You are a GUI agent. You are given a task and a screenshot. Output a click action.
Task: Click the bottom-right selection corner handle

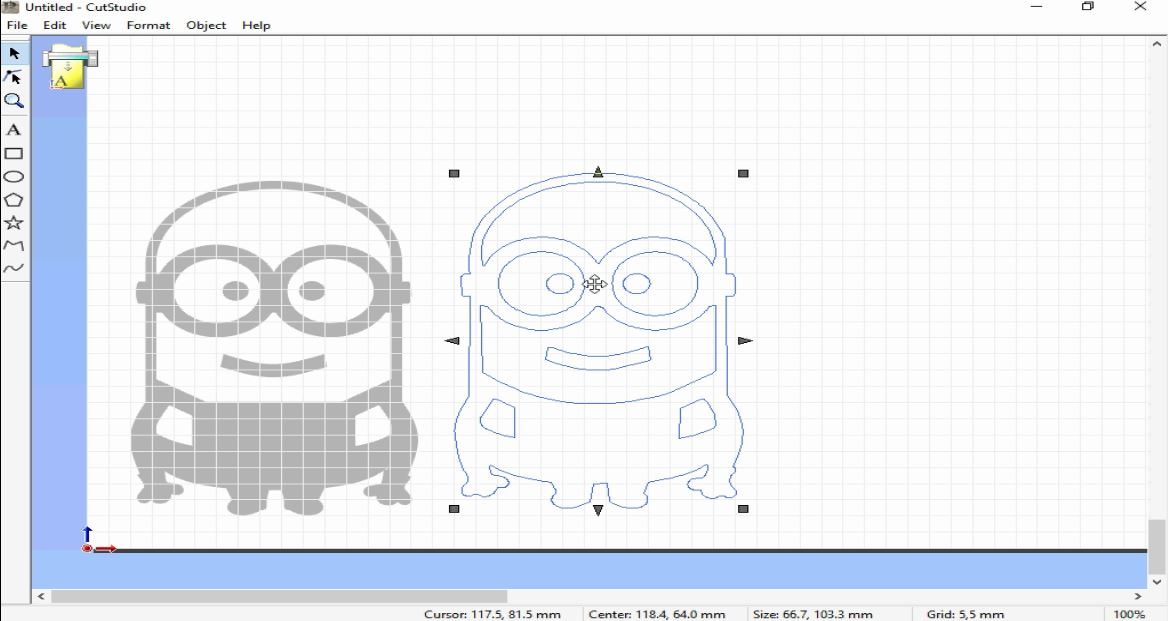743,509
